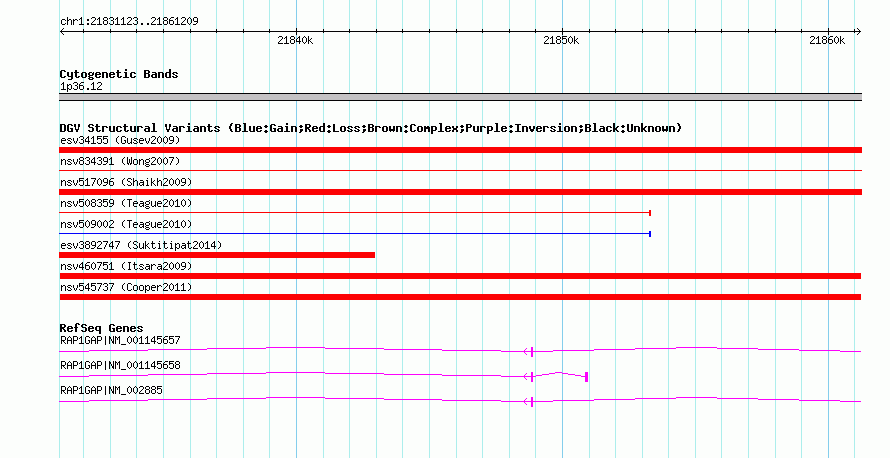Click the left arrowhead of the ruler

[62, 32]
